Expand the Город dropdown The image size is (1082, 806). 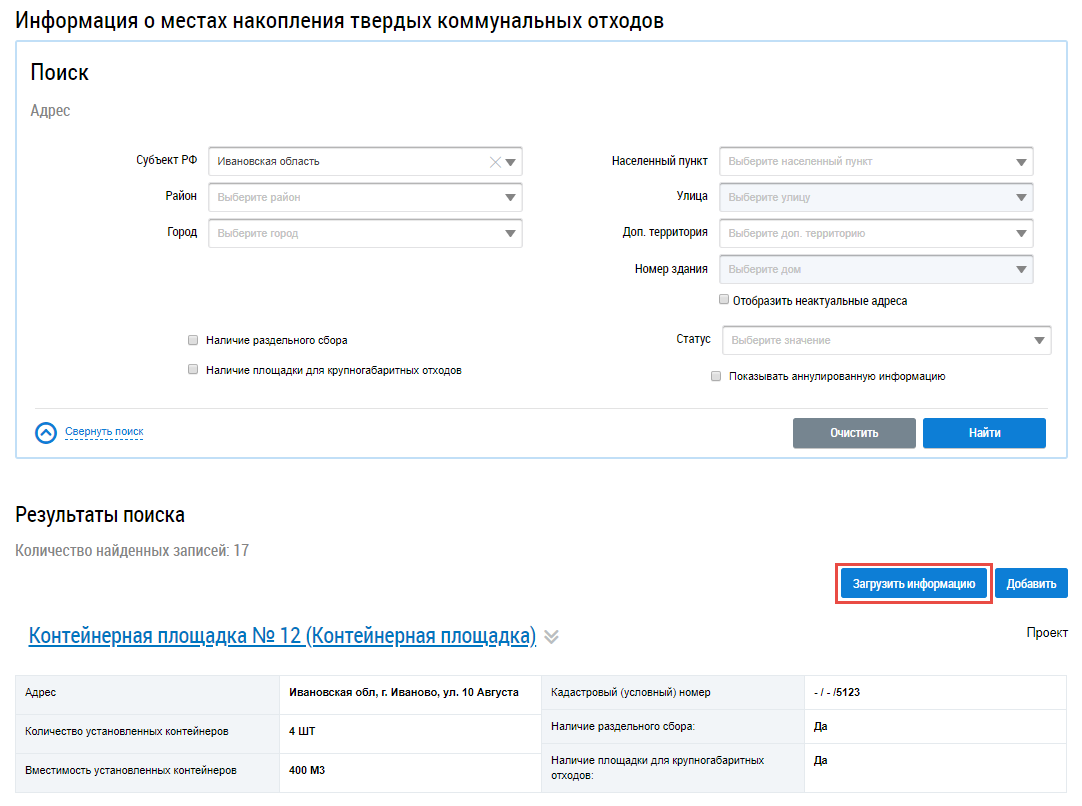[x=511, y=234]
